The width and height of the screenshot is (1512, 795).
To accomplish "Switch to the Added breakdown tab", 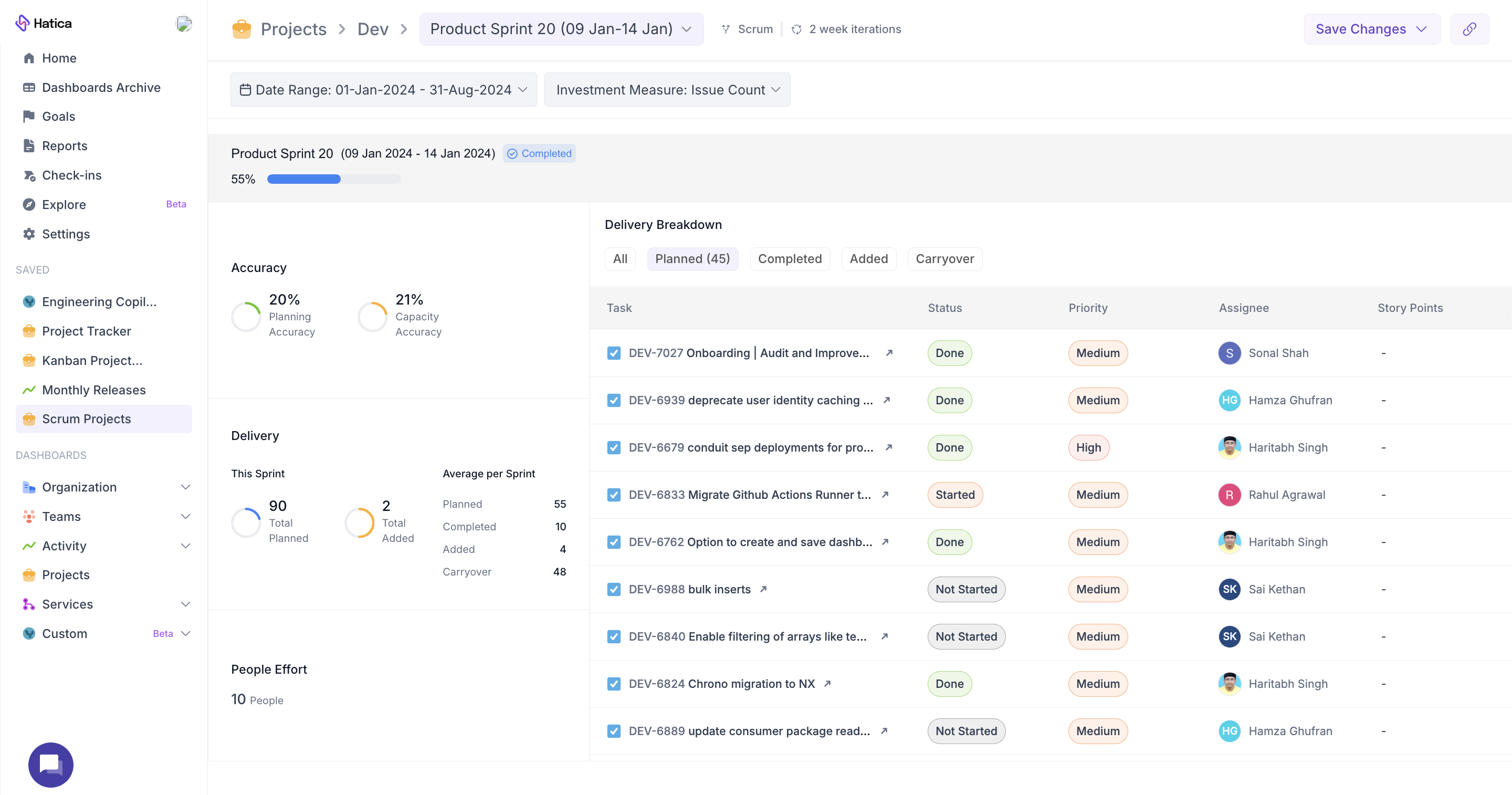I will click(869, 259).
